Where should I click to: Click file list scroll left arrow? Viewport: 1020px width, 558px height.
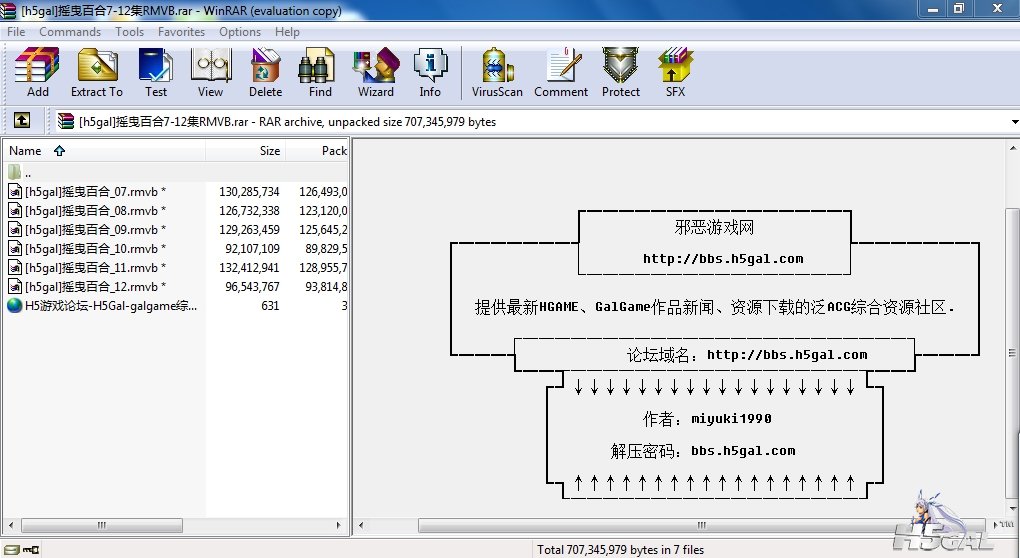[x=10, y=525]
